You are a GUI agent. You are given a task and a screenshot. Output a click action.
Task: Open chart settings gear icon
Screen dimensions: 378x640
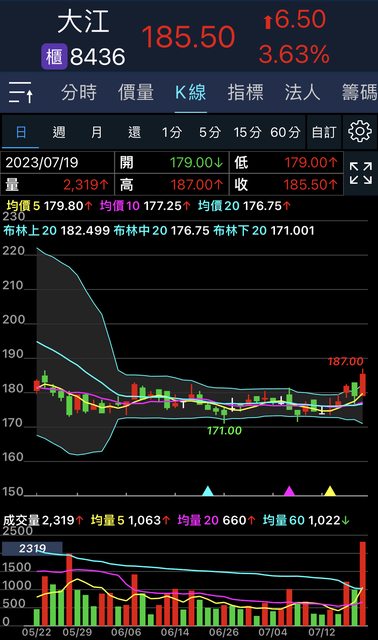click(x=360, y=132)
